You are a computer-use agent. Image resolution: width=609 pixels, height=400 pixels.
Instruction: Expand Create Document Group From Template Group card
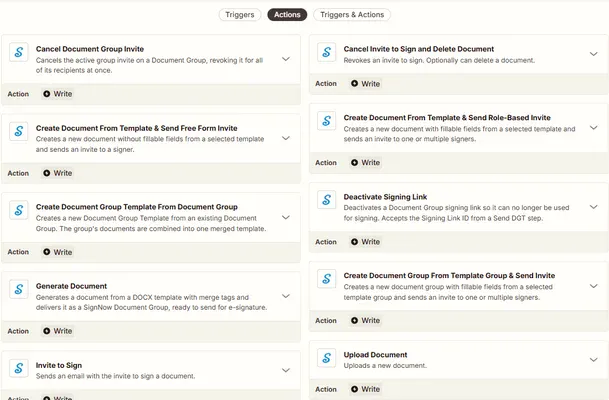pos(593,286)
